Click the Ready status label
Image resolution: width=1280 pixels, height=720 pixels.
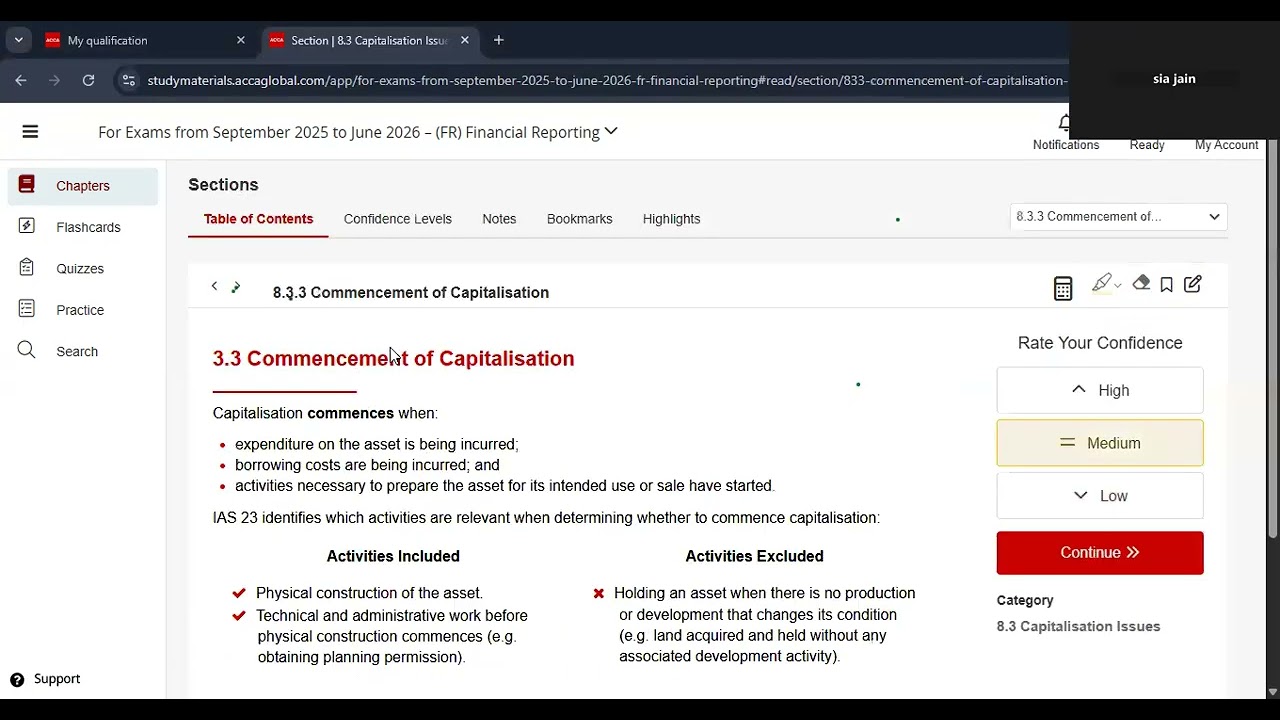tap(1147, 145)
